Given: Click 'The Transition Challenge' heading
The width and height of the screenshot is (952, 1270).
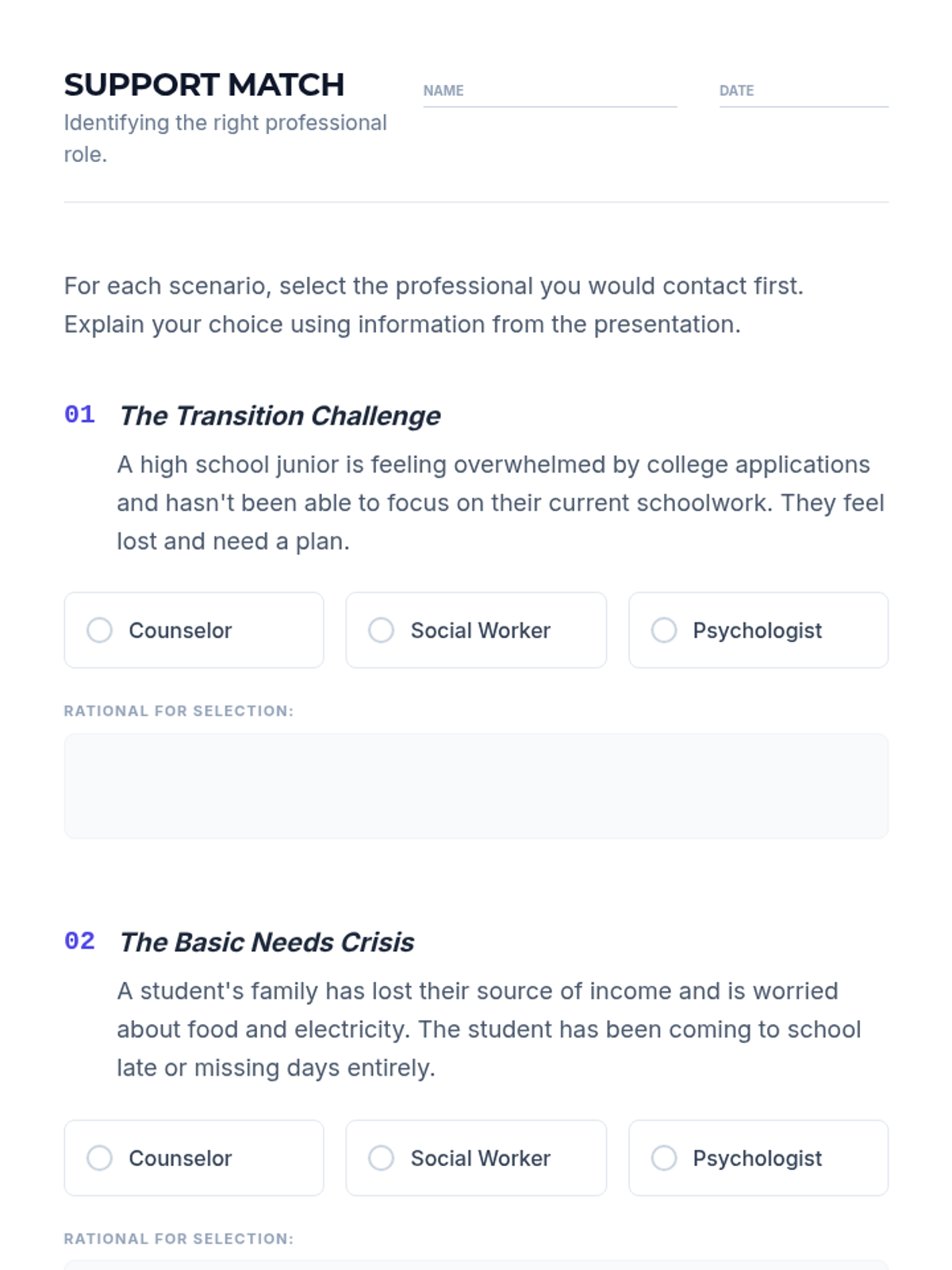Looking at the screenshot, I should [279, 416].
